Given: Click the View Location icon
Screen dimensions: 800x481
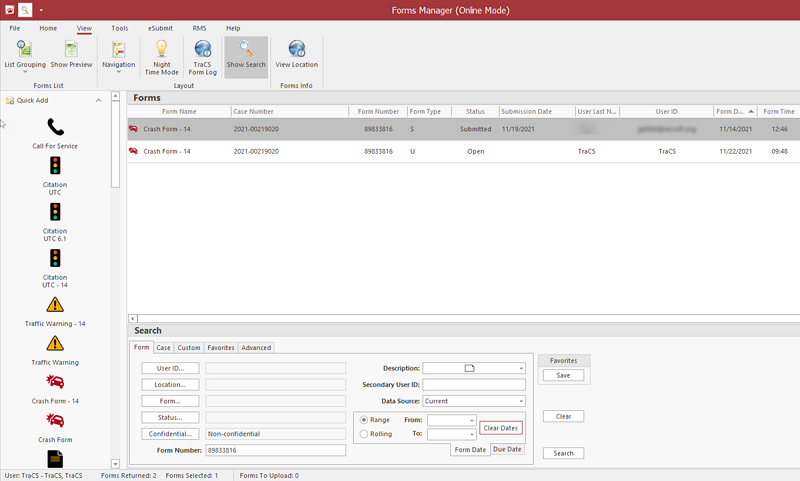Looking at the screenshot, I should (x=297, y=55).
